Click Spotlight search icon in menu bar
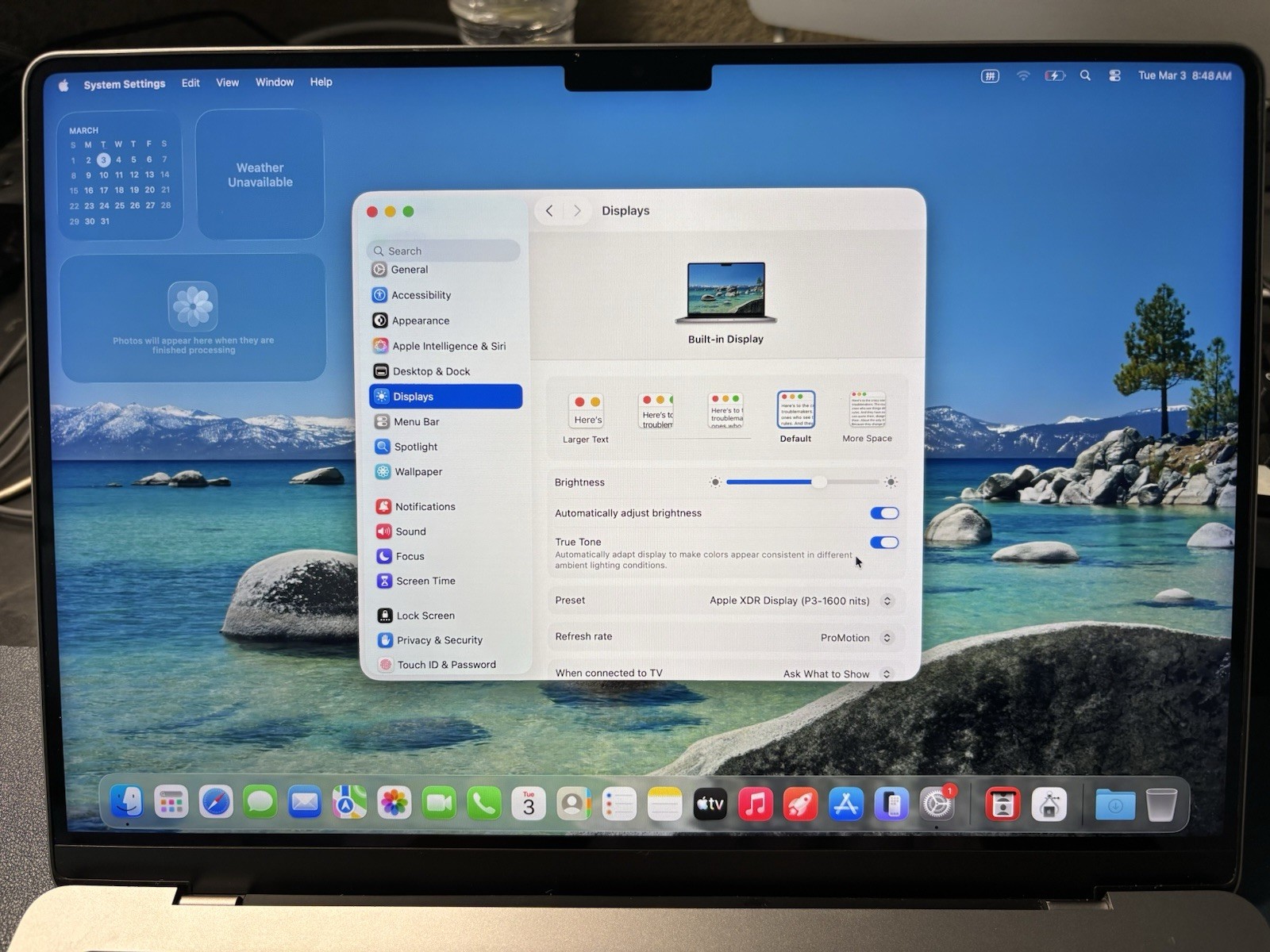Image resolution: width=1270 pixels, height=952 pixels. (1085, 75)
